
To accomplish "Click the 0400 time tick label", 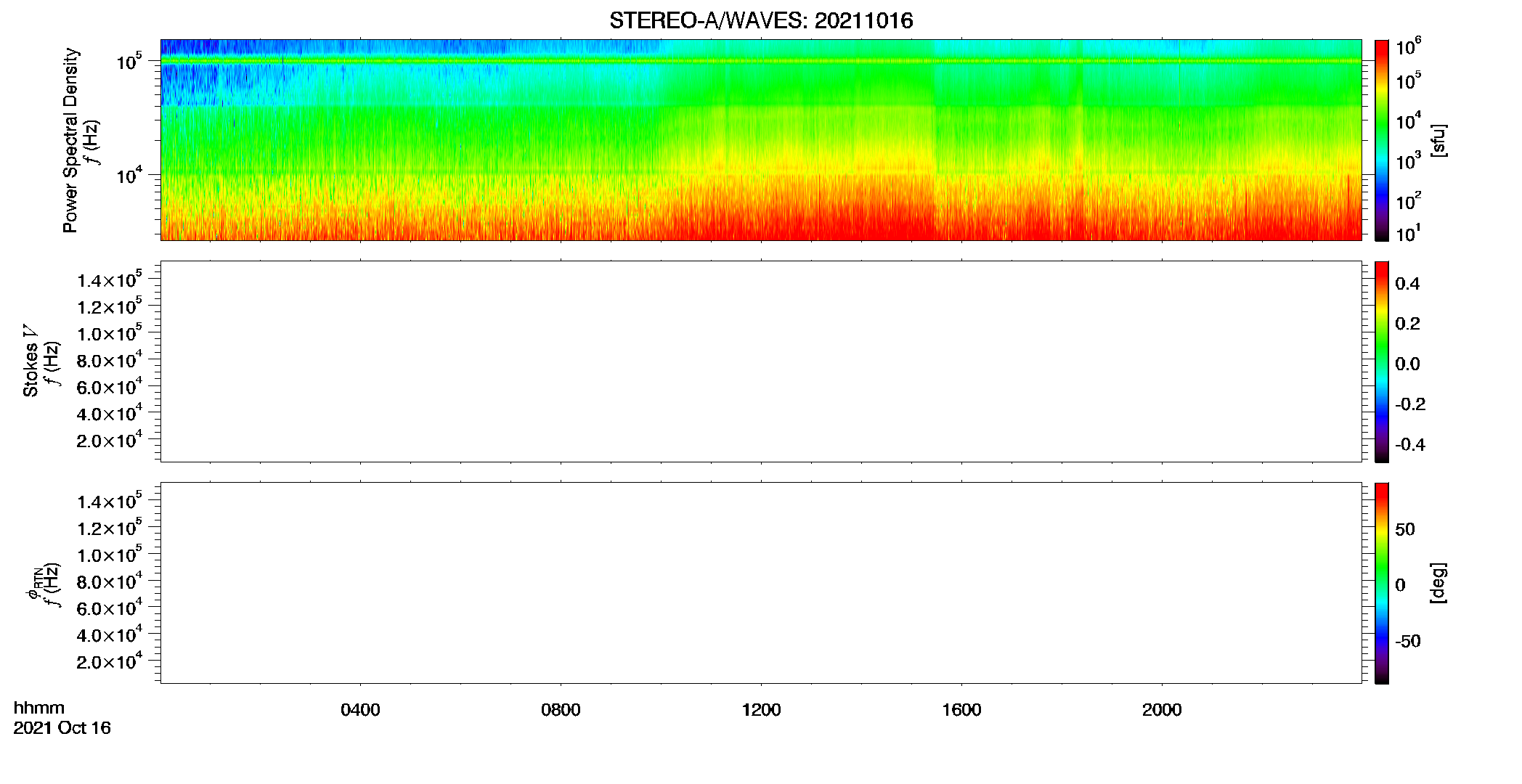I will (x=360, y=710).
